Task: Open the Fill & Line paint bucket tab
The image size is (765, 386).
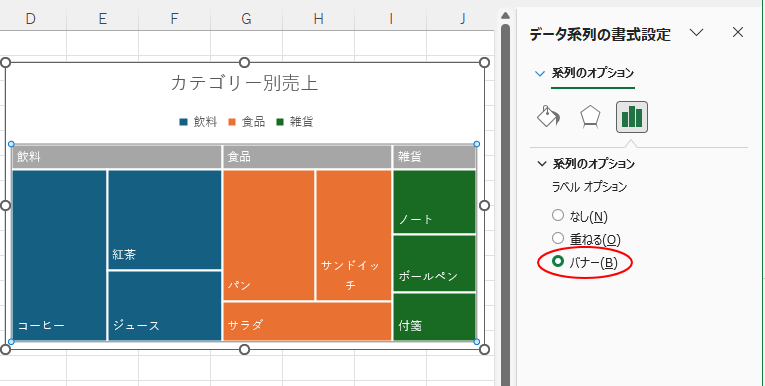Action: [549, 117]
